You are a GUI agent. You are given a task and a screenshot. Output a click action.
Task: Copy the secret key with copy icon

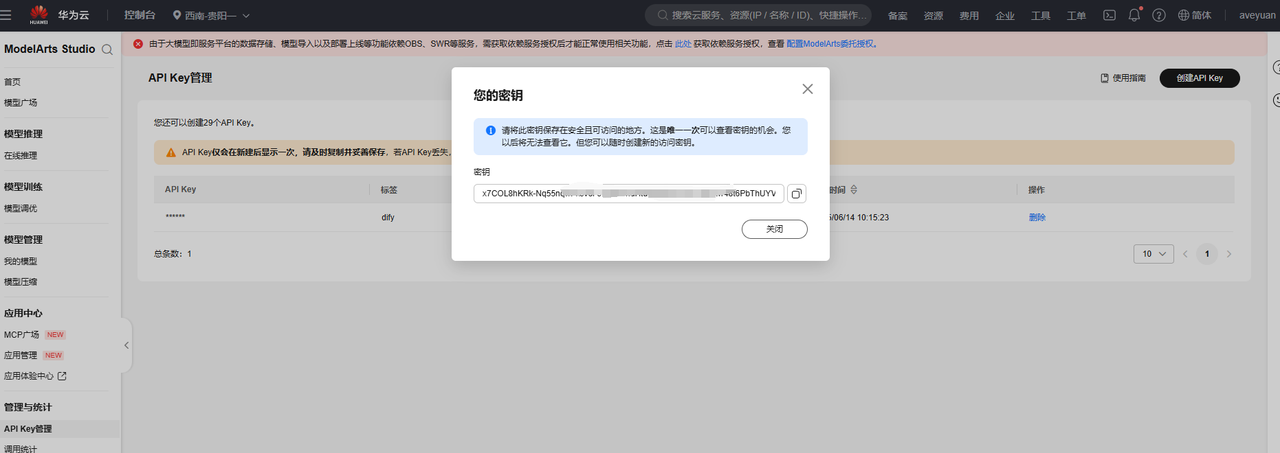click(x=797, y=193)
